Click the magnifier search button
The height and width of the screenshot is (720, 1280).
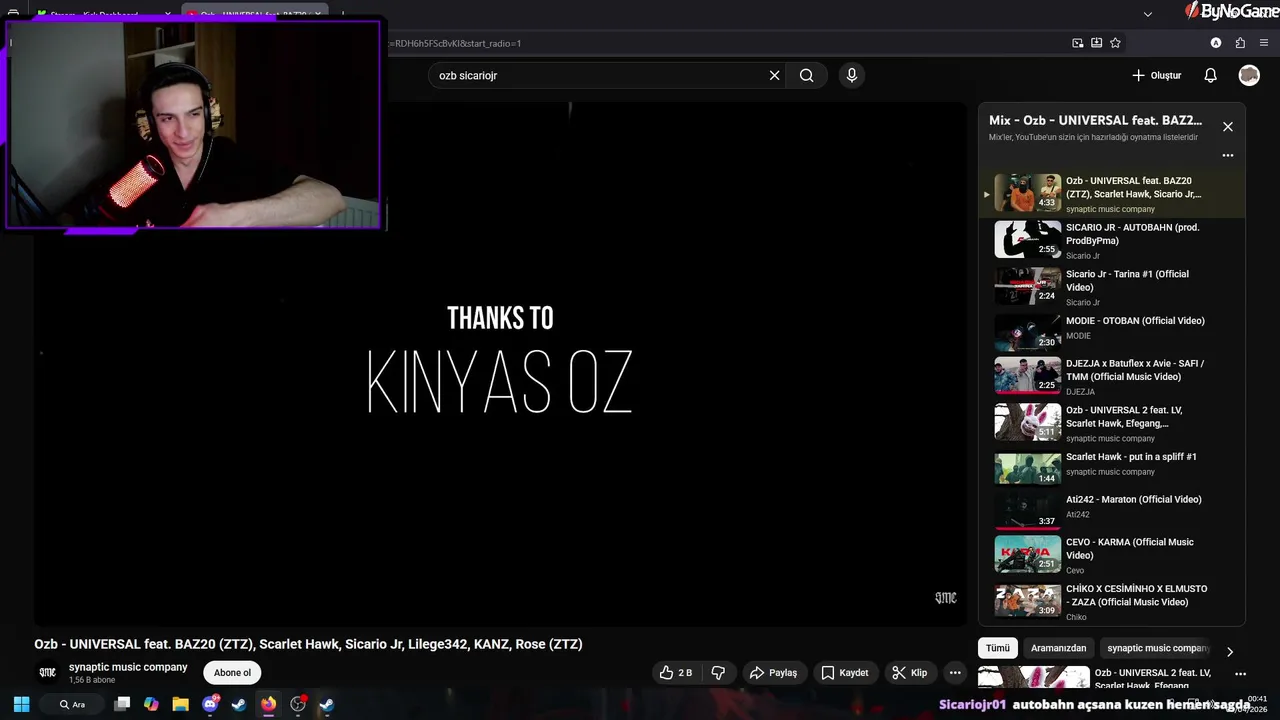click(x=806, y=75)
